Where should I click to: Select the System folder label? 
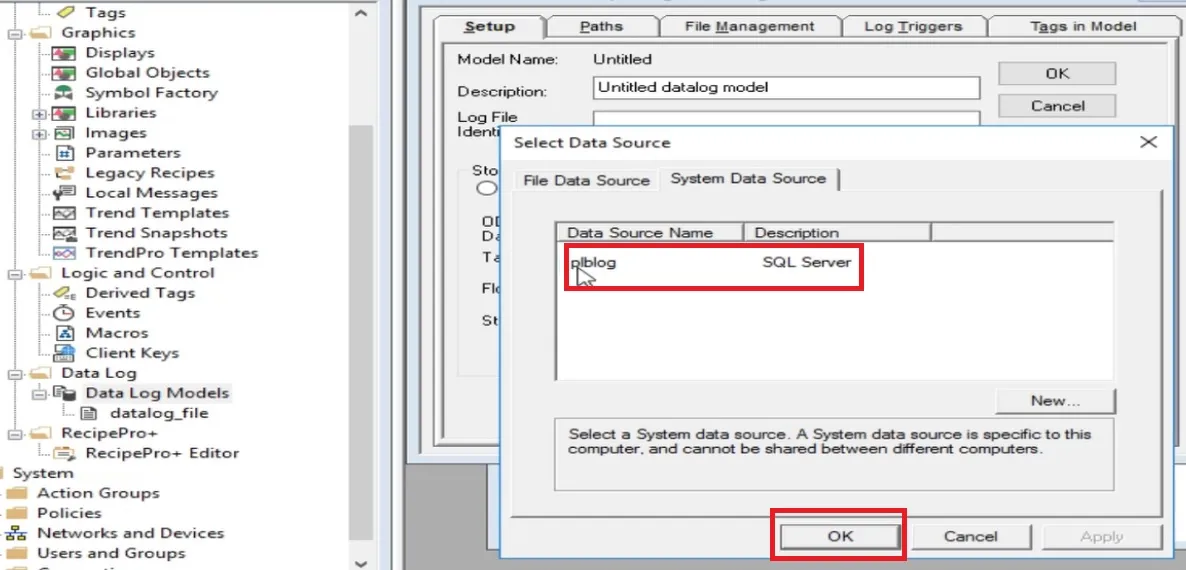click(43, 473)
